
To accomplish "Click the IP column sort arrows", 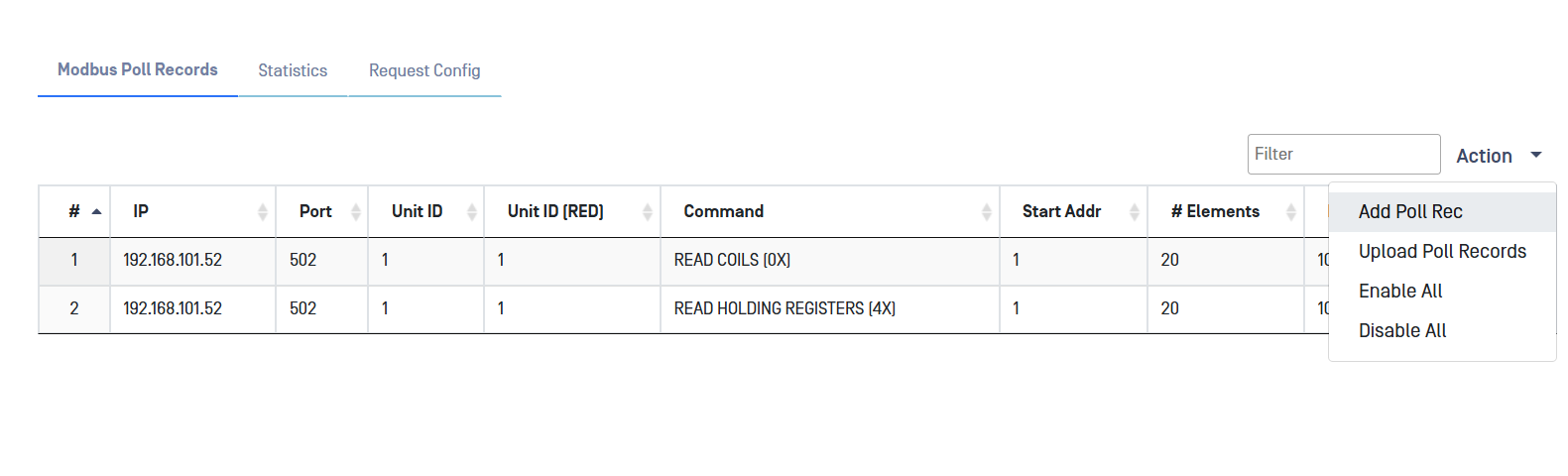I will pyautogui.click(x=262, y=211).
